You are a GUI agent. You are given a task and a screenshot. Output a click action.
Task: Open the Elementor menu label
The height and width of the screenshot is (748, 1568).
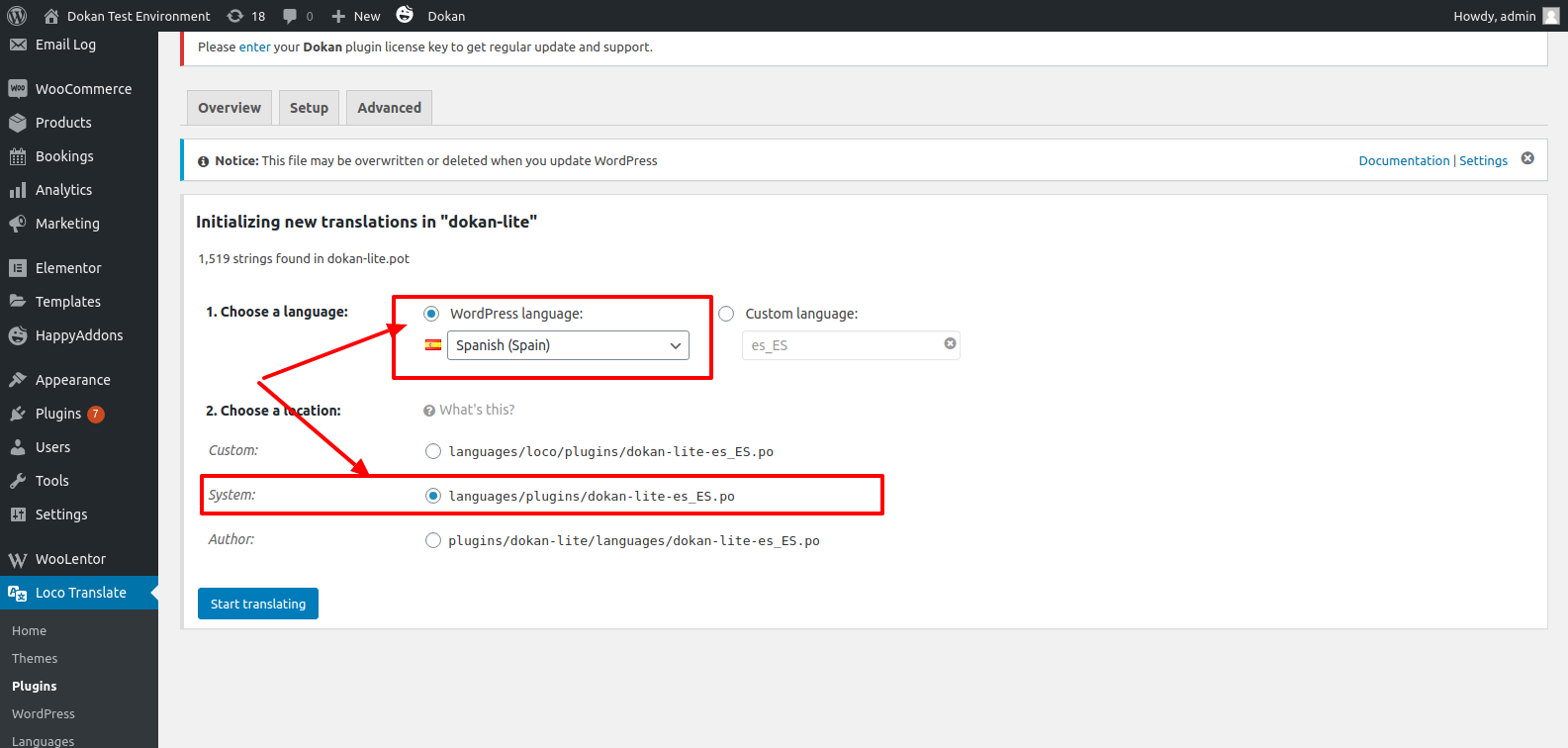[68, 268]
